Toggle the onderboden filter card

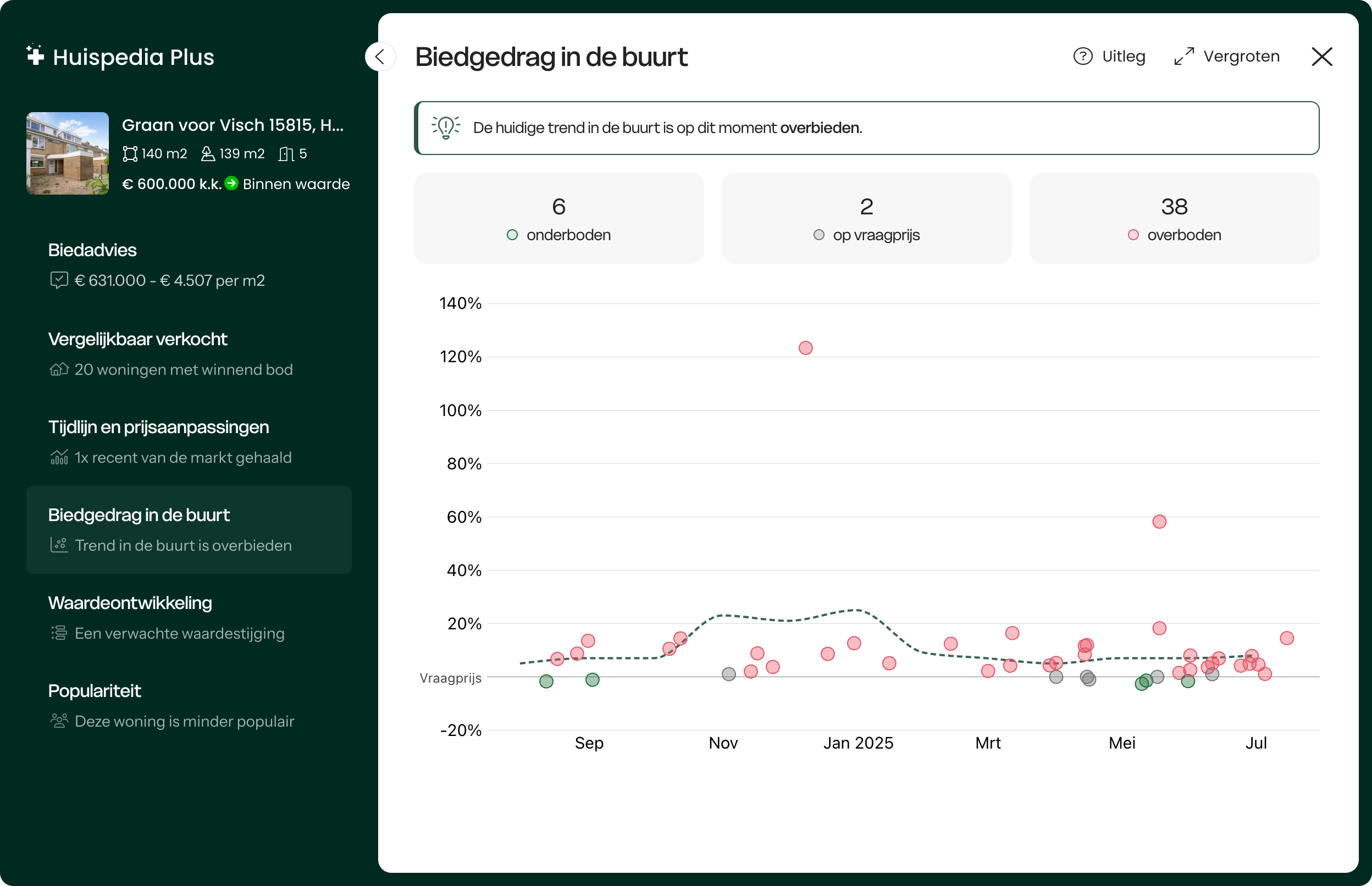click(558, 218)
